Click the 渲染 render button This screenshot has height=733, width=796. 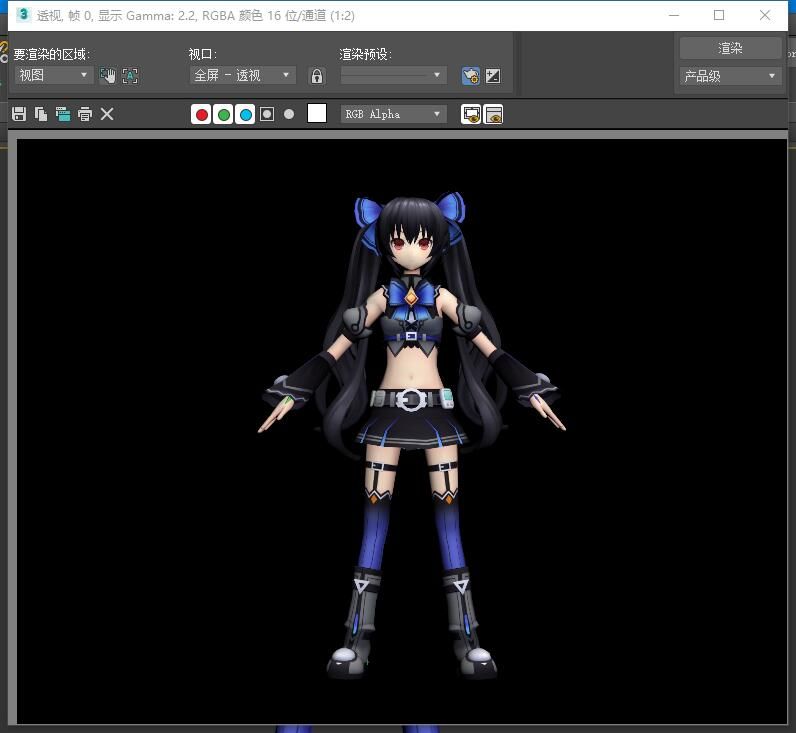click(730, 48)
